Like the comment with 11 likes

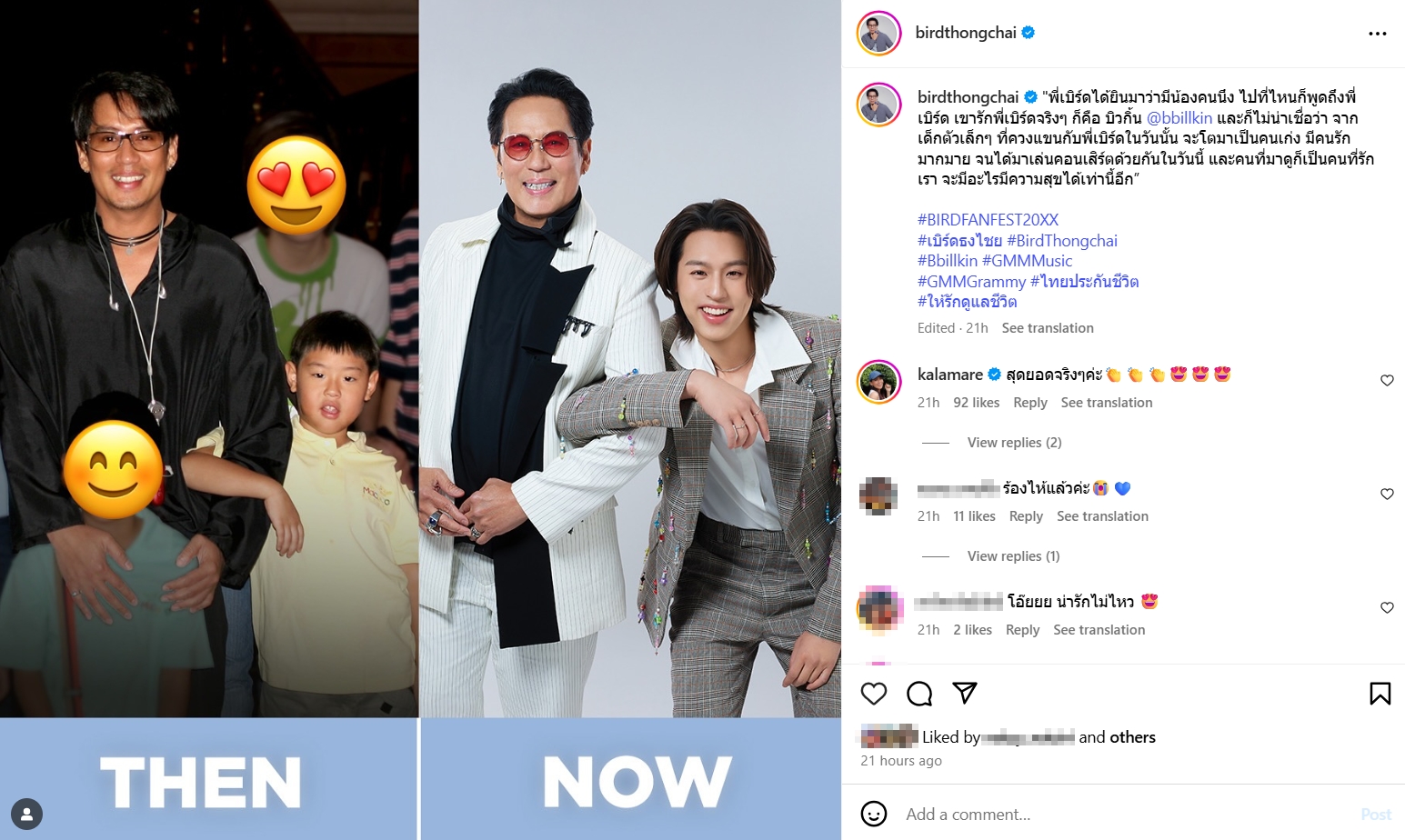click(x=1387, y=495)
